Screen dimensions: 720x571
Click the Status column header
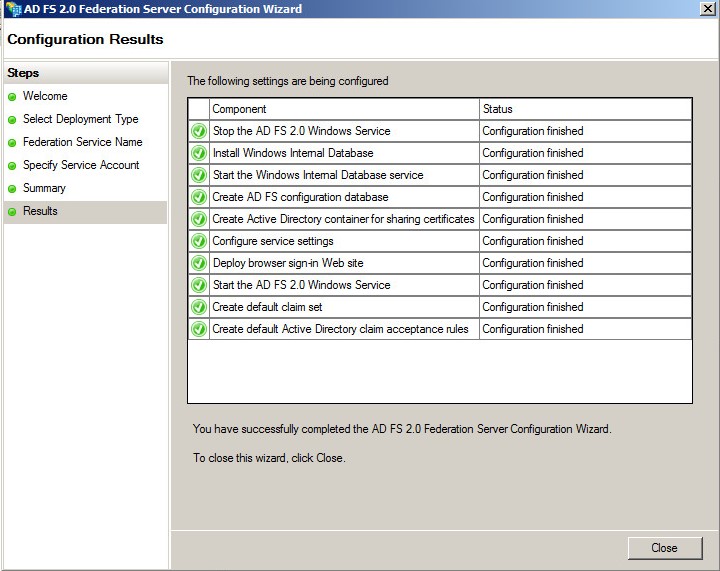click(x=585, y=109)
